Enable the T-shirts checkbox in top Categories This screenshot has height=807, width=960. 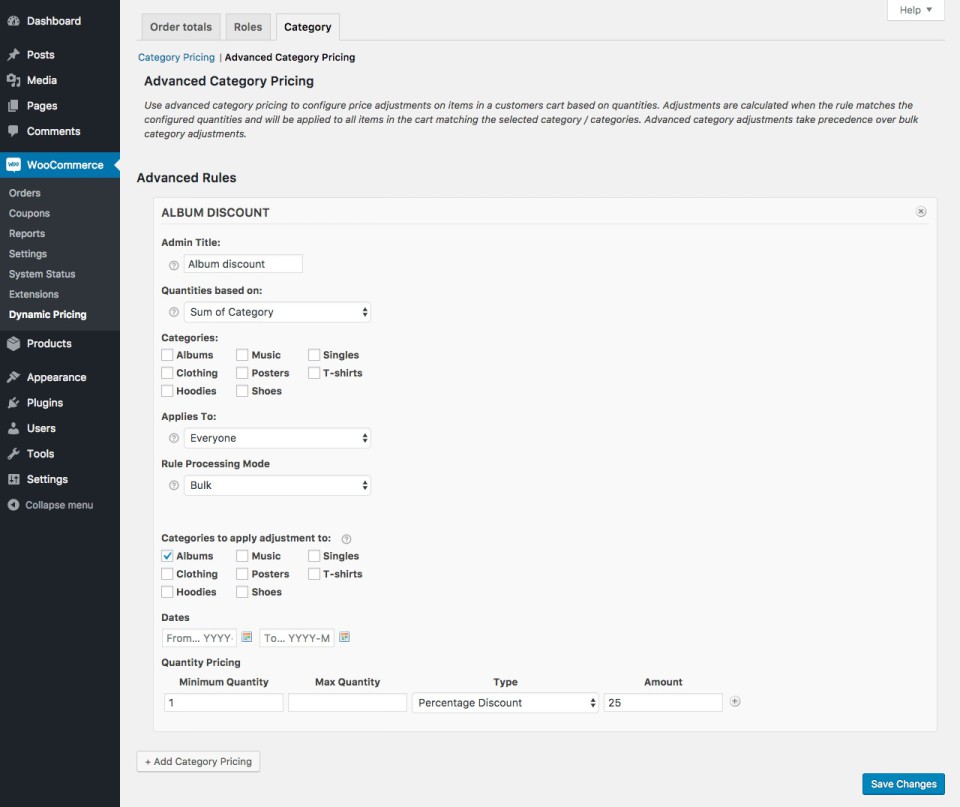[314, 373]
